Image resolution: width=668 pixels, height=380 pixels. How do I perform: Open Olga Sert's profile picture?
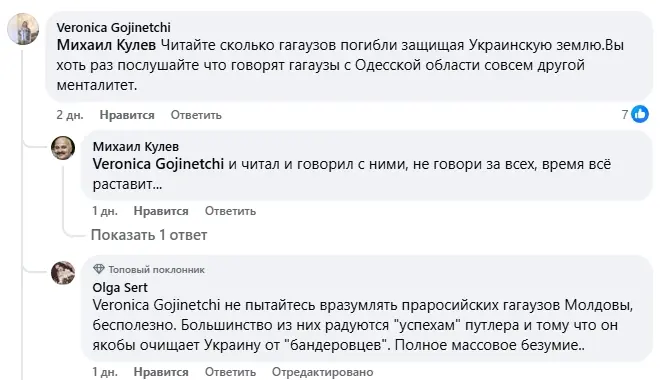click(63, 273)
